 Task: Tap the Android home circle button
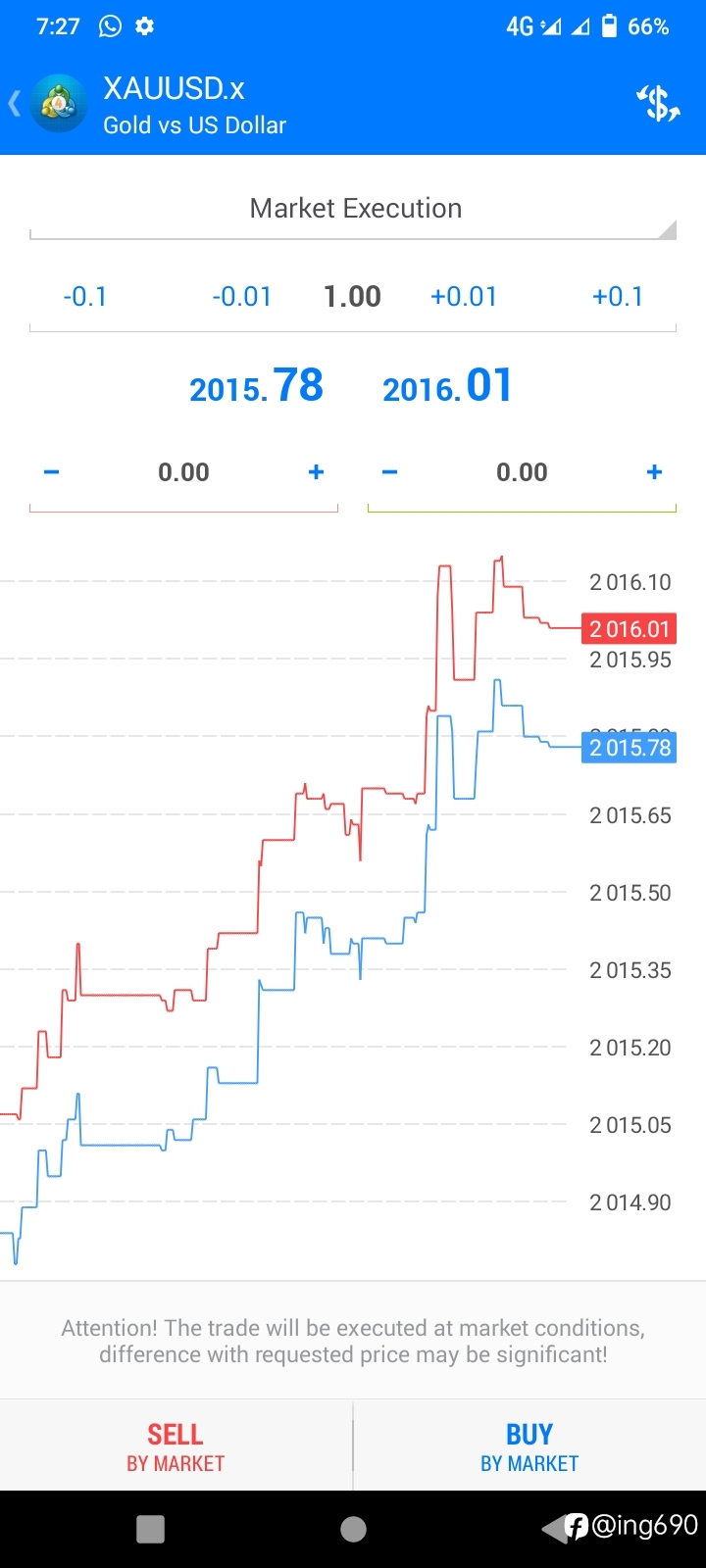point(353,1529)
